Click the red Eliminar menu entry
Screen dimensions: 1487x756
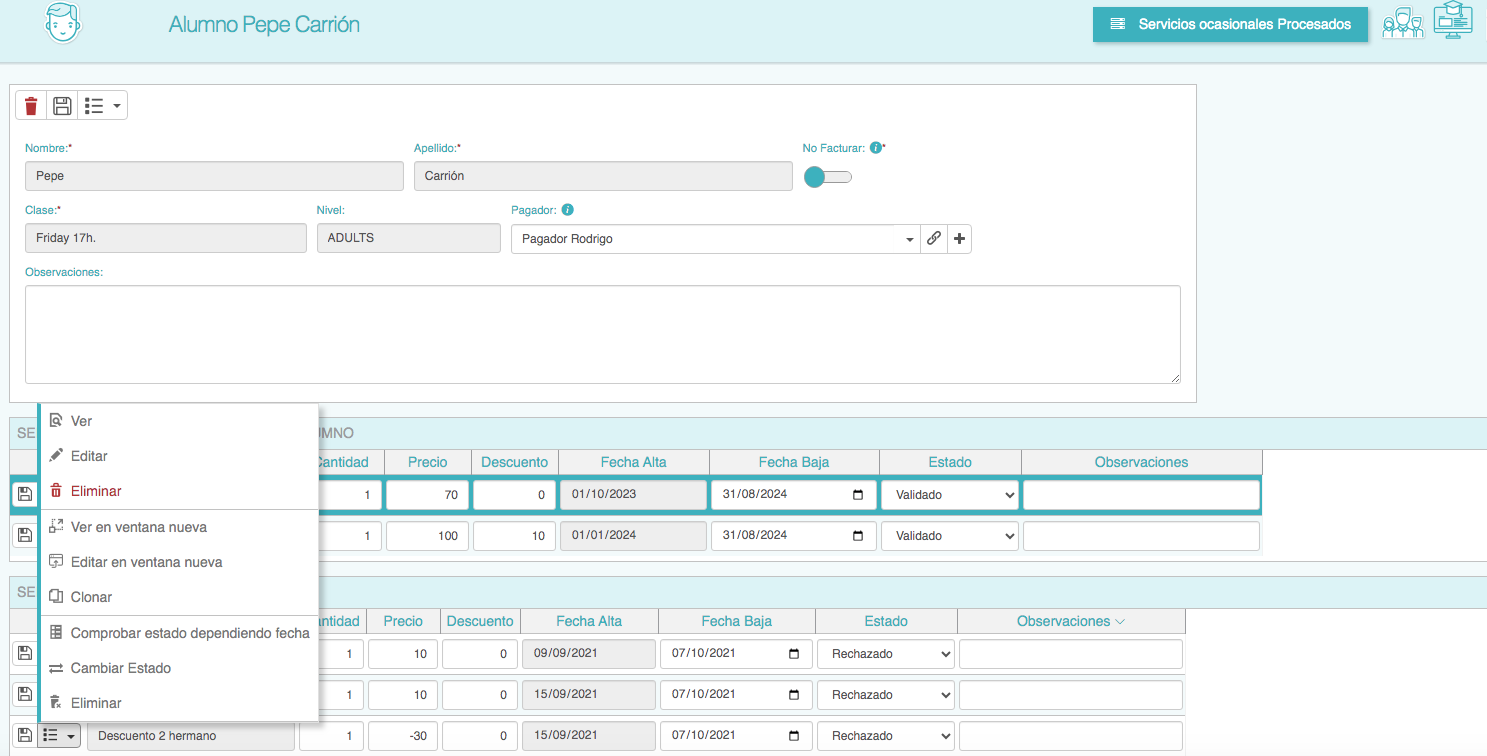[x=96, y=491]
